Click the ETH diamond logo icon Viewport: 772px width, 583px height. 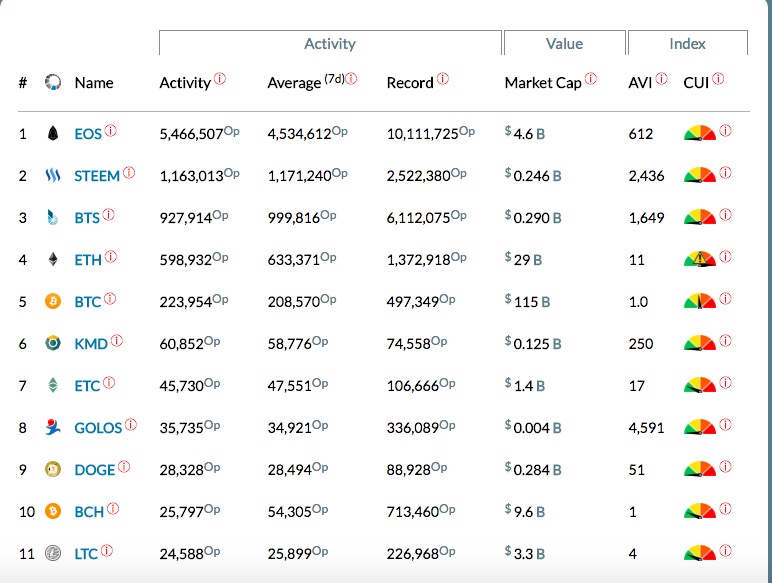pyautogui.click(x=53, y=259)
